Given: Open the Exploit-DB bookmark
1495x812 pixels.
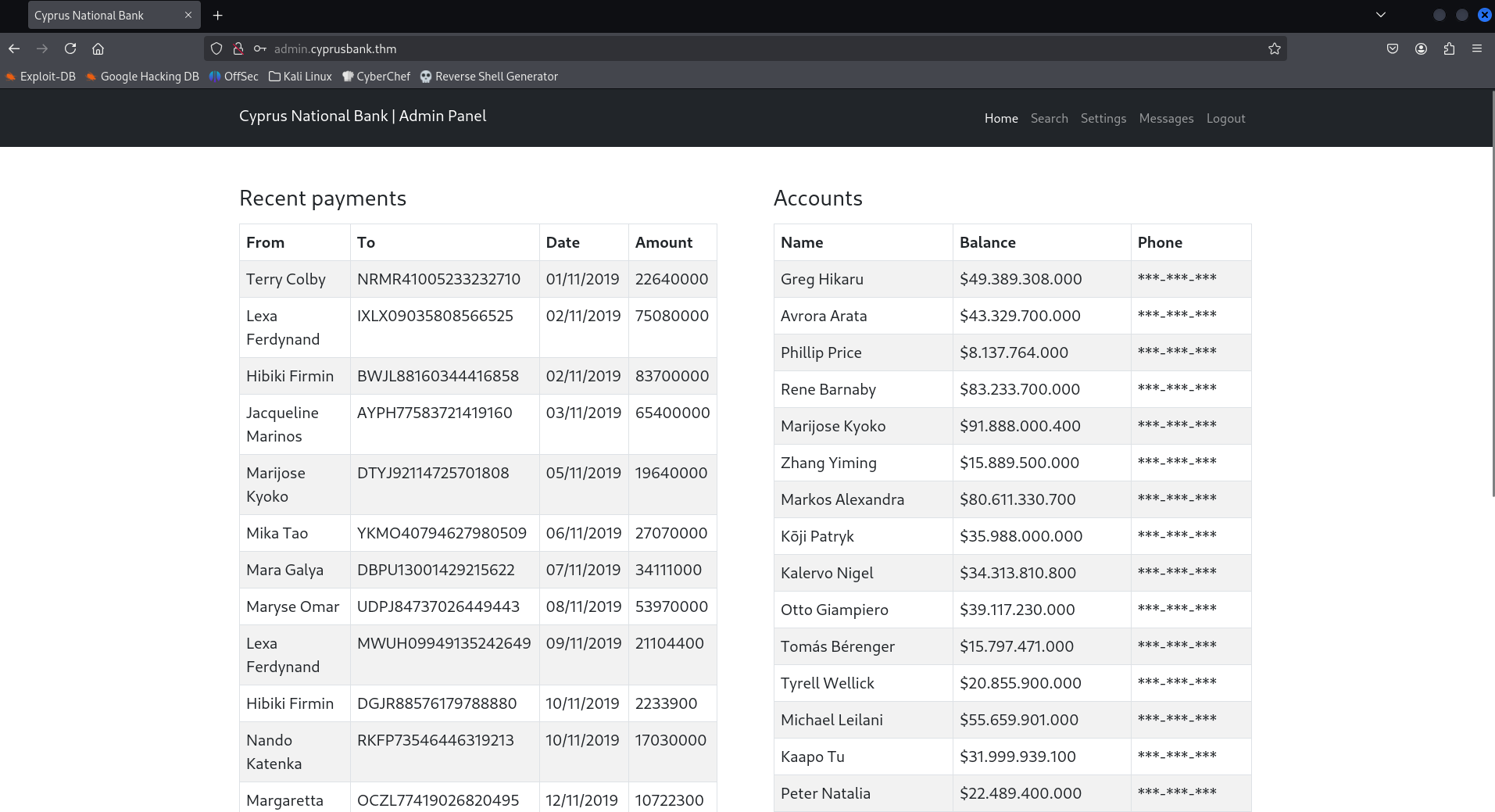Looking at the screenshot, I should [41, 77].
